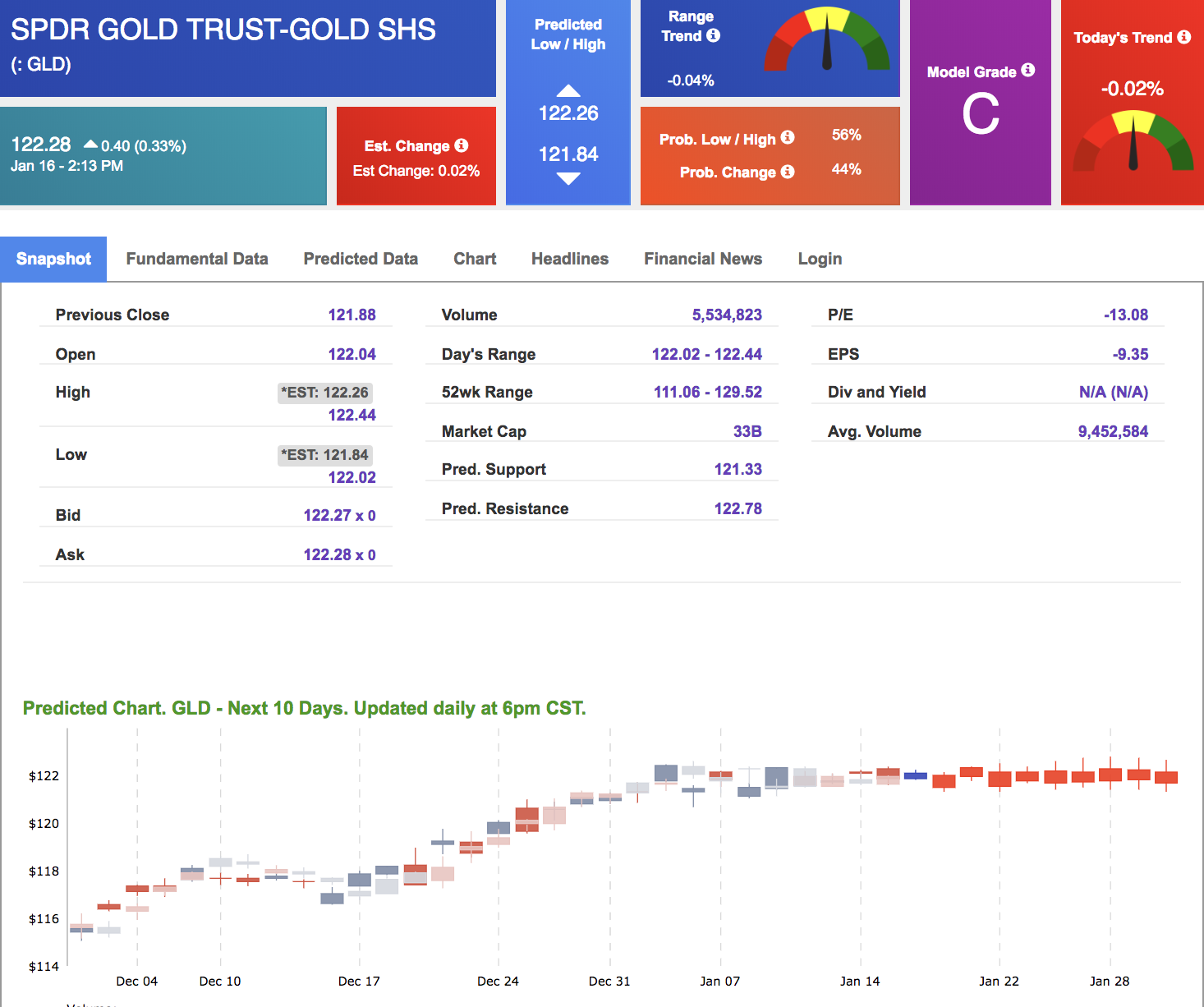Click the predicted high value 122.26
Image resolution: width=1204 pixels, height=1007 pixels.
point(568,113)
